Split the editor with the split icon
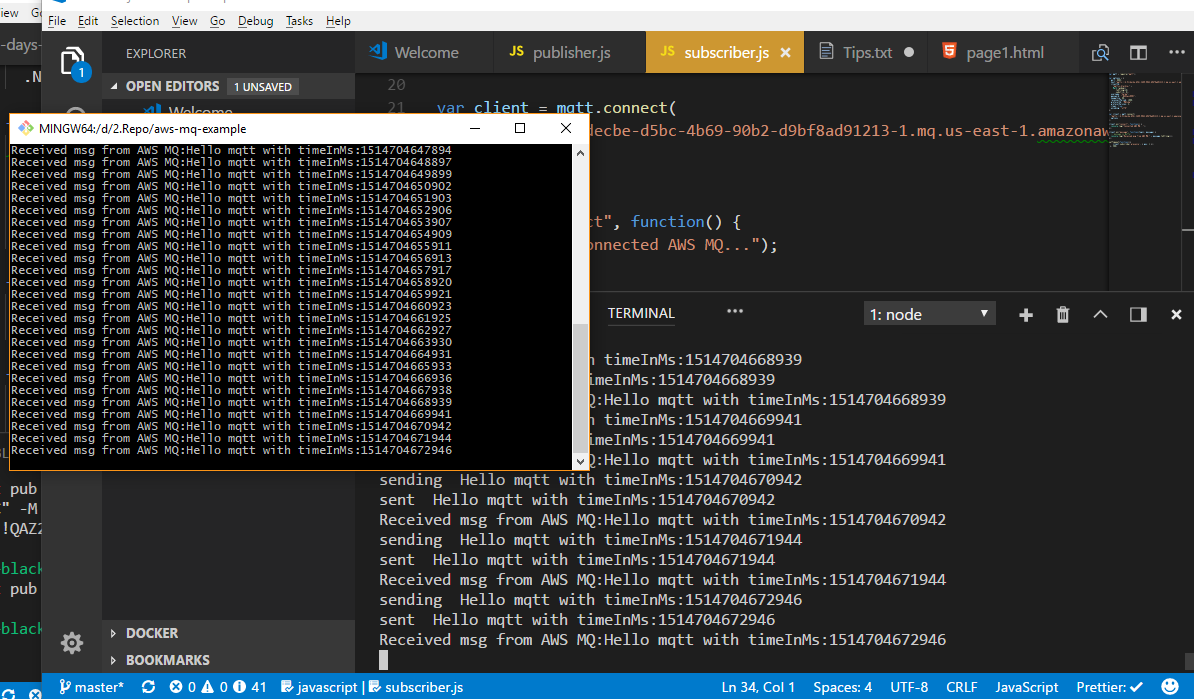The height and width of the screenshot is (699, 1194). 1138,53
